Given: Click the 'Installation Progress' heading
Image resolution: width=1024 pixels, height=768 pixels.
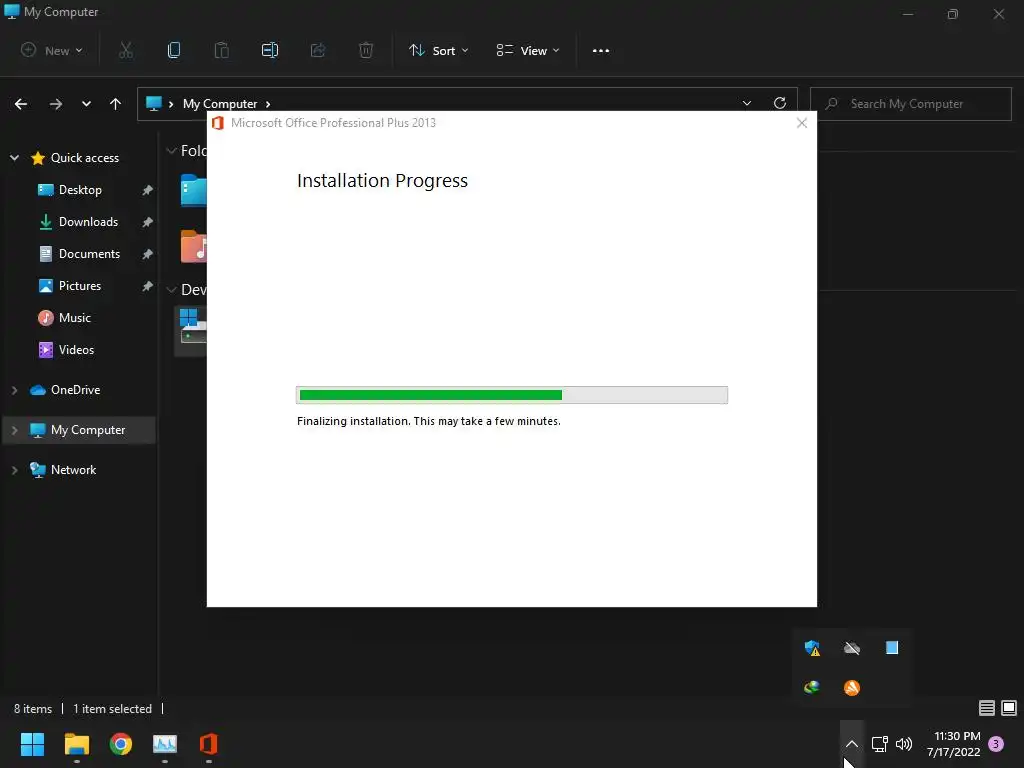Looking at the screenshot, I should [382, 180].
